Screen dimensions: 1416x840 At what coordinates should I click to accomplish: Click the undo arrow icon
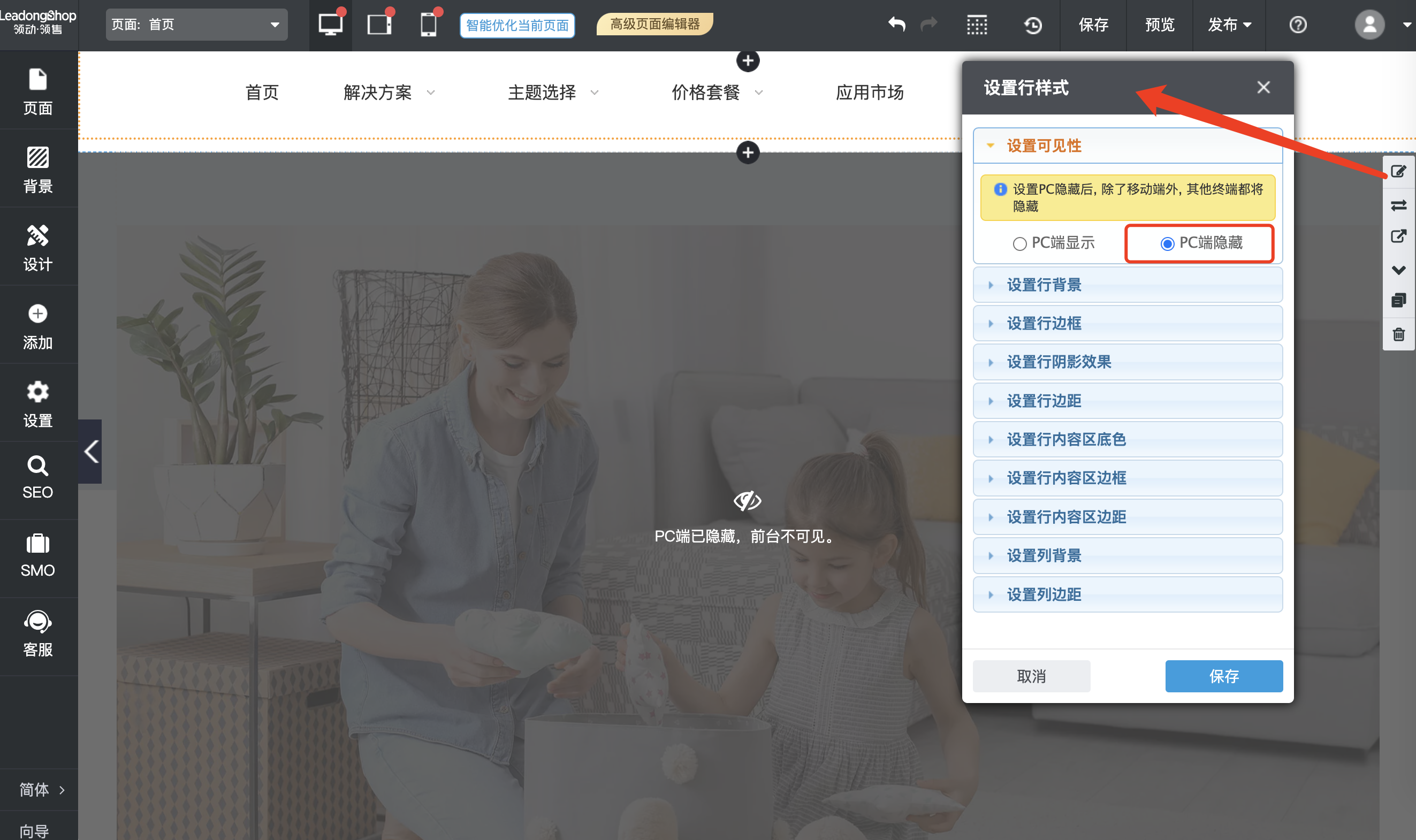point(896,24)
